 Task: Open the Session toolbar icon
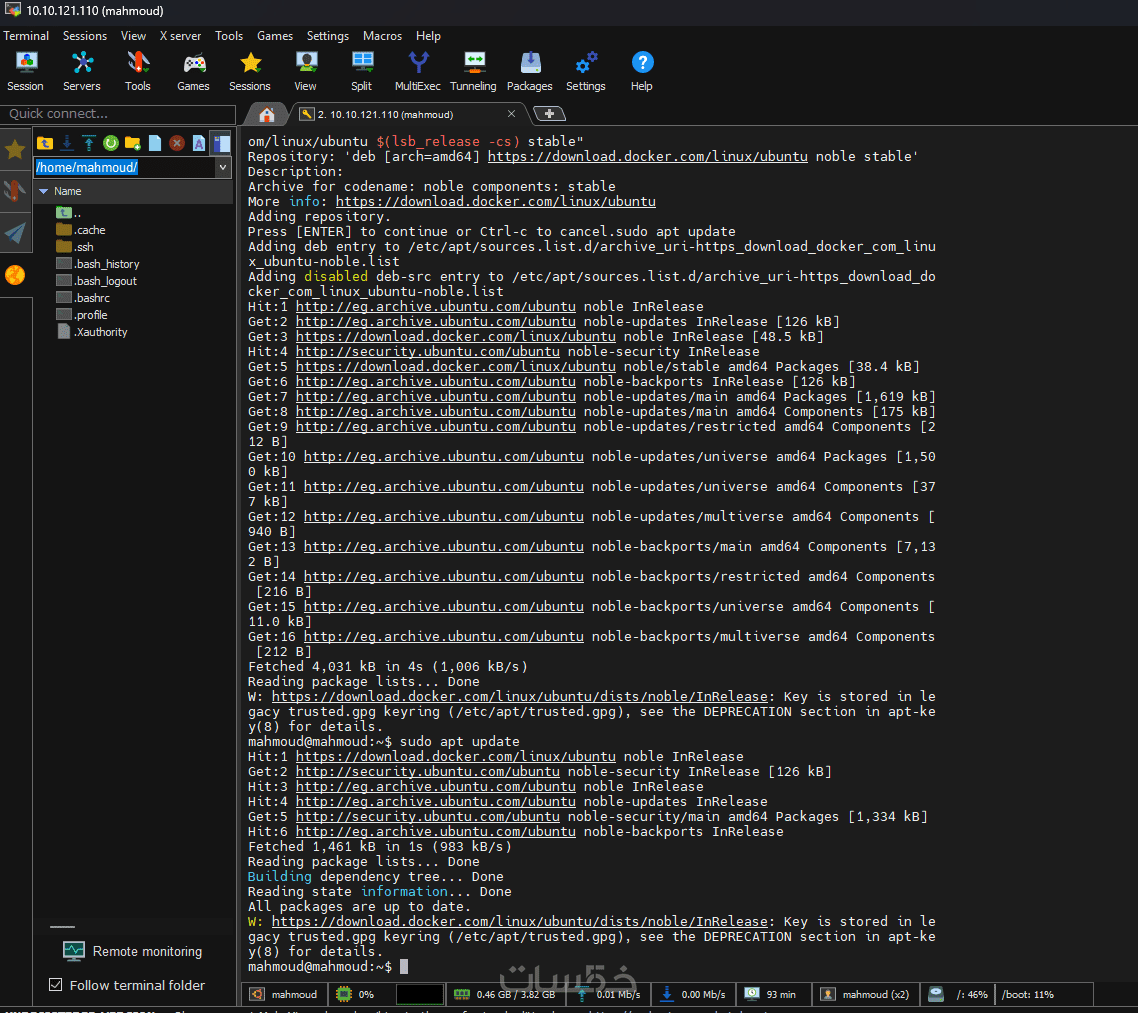[x=25, y=71]
